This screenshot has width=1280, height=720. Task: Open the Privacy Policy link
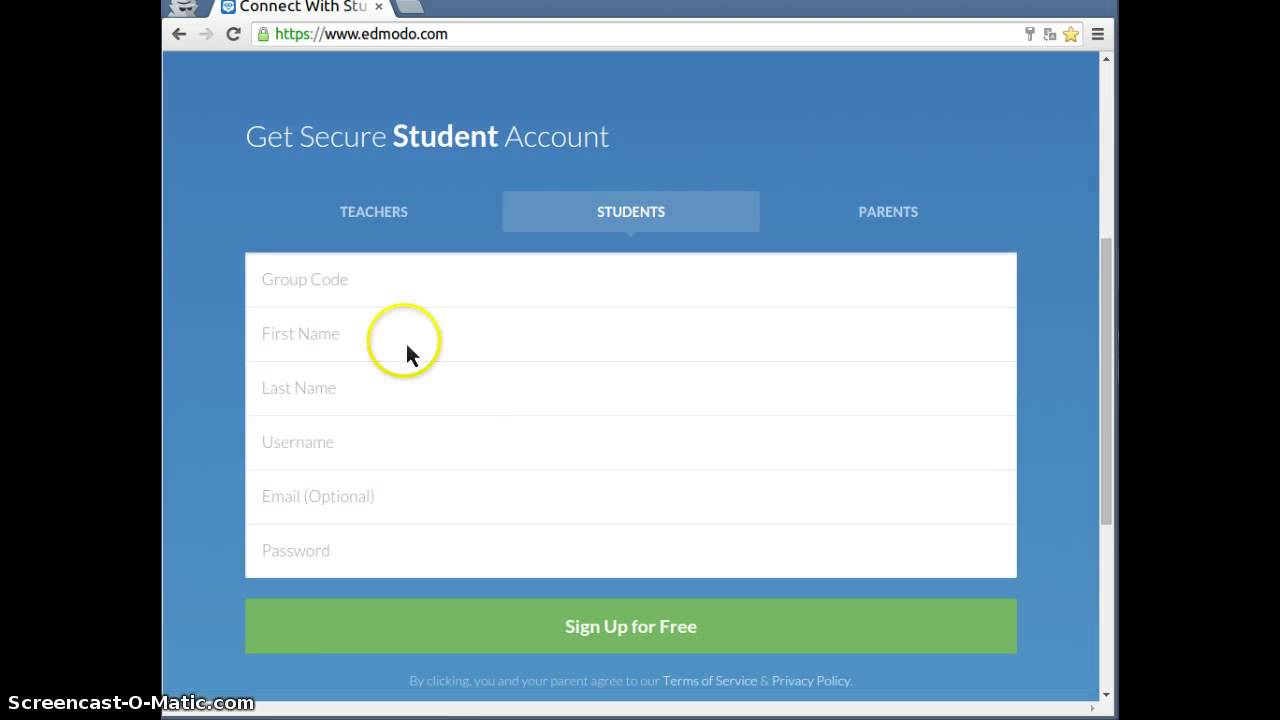811,681
